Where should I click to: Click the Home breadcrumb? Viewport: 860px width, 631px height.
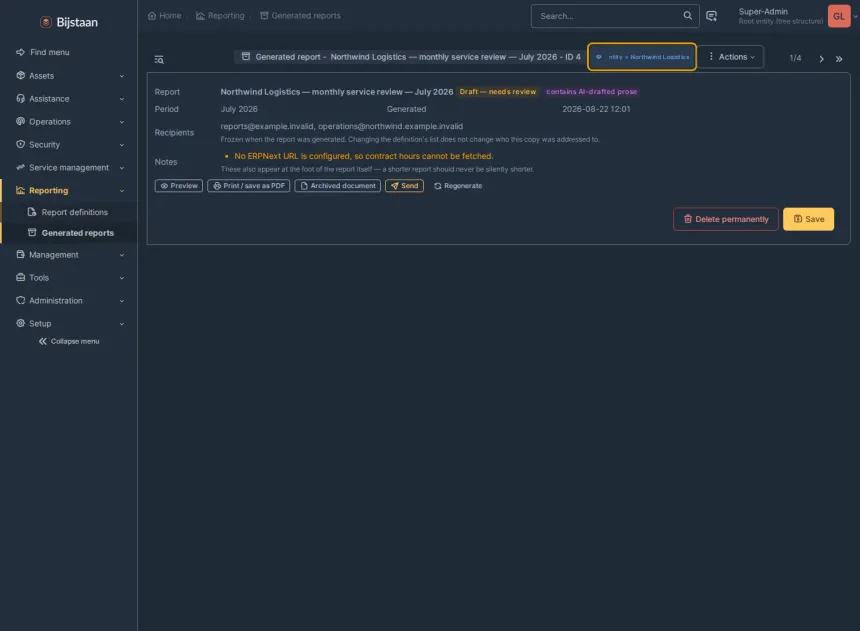pyautogui.click(x=165, y=15)
